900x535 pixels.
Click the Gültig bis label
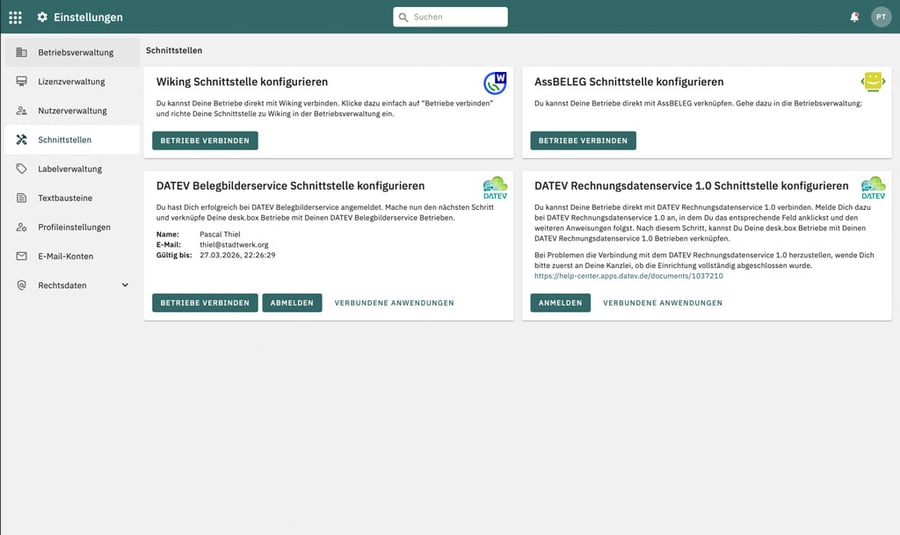[x=174, y=255]
